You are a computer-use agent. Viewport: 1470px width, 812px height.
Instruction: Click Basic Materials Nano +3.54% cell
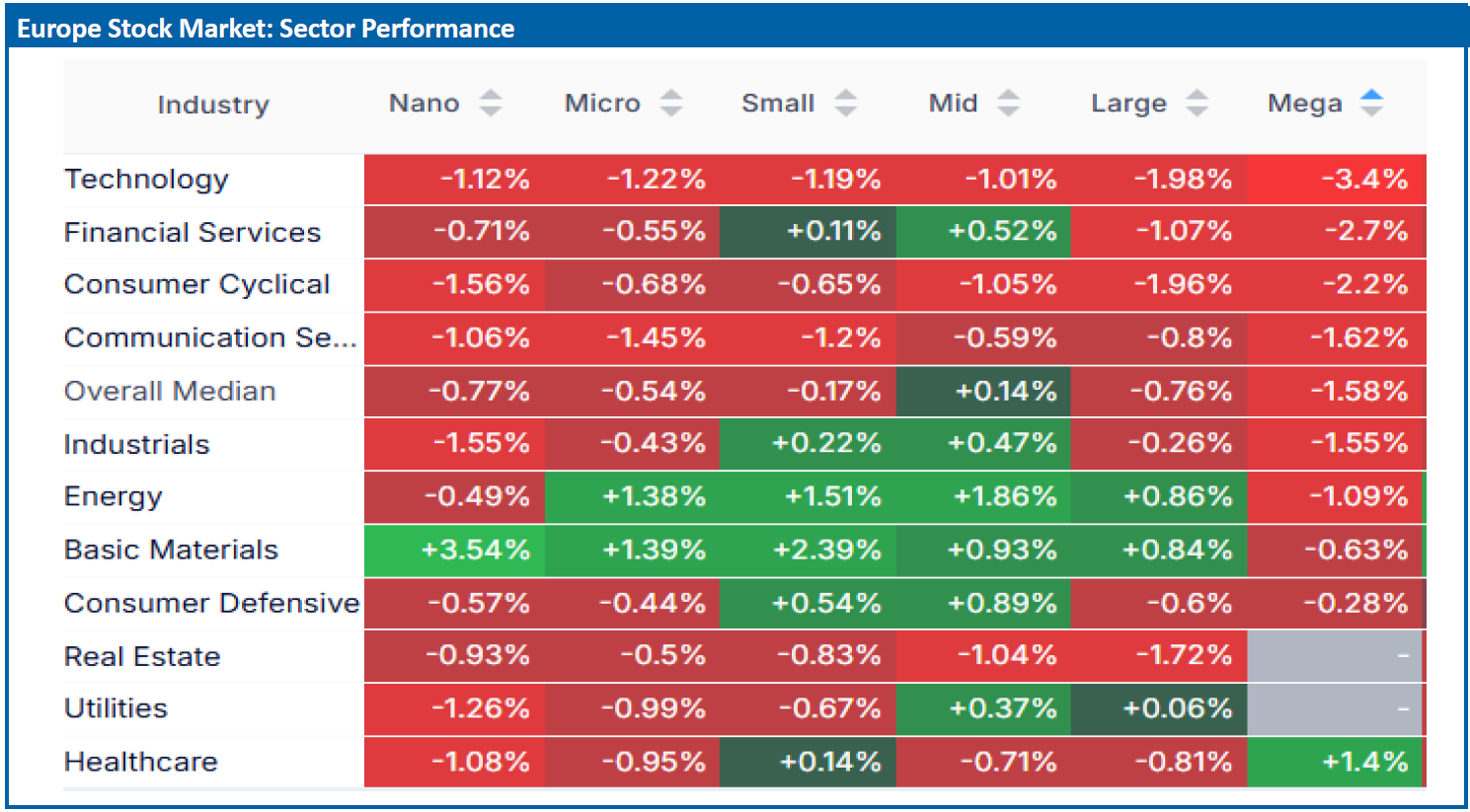(x=454, y=551)
